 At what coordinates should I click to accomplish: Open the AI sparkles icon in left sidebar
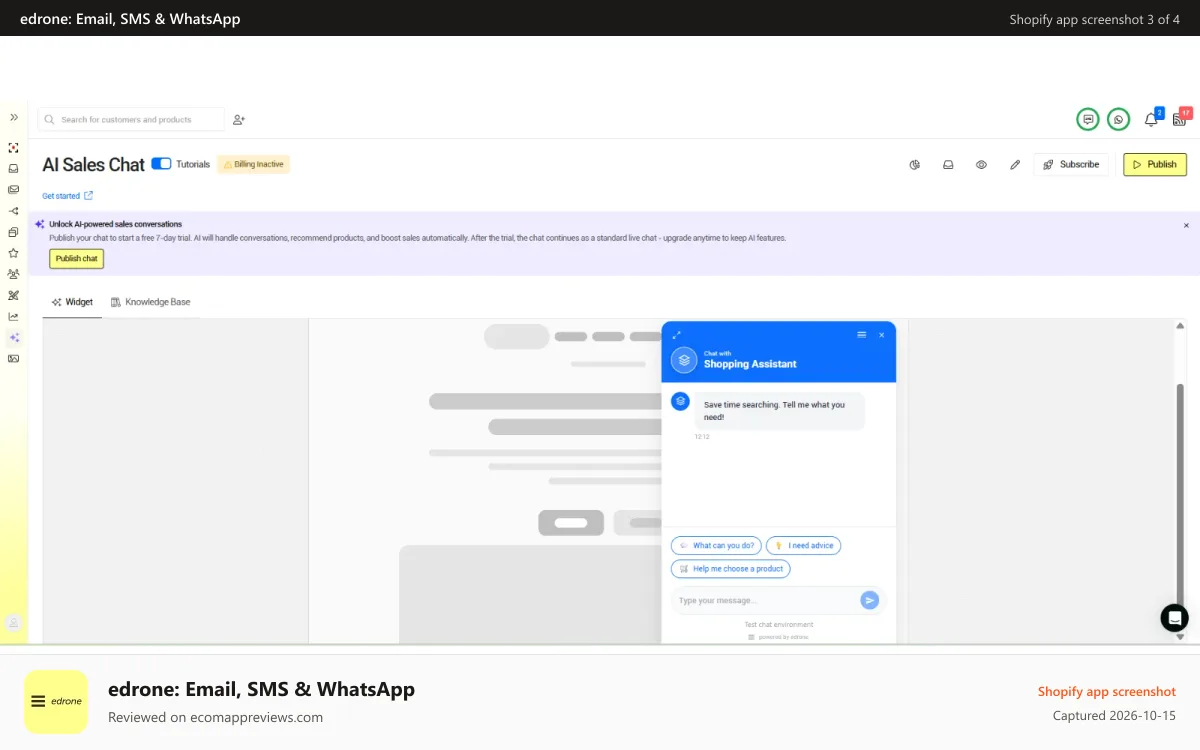[x=13, y=337]
